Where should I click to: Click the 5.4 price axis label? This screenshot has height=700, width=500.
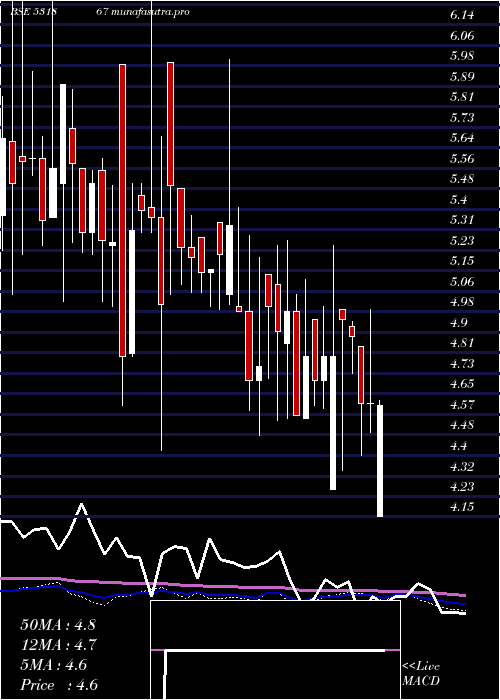pyautogui.click(x=458, y=200)
